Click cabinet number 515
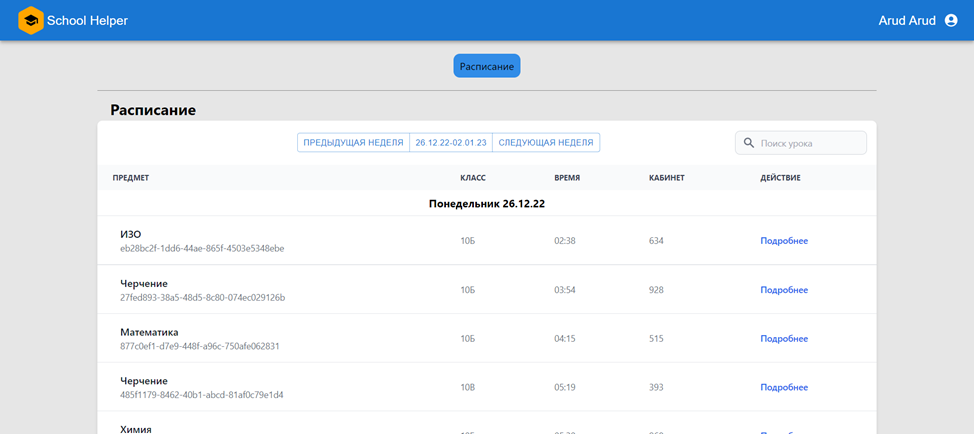974x434 pixels. tap(656, 339)
